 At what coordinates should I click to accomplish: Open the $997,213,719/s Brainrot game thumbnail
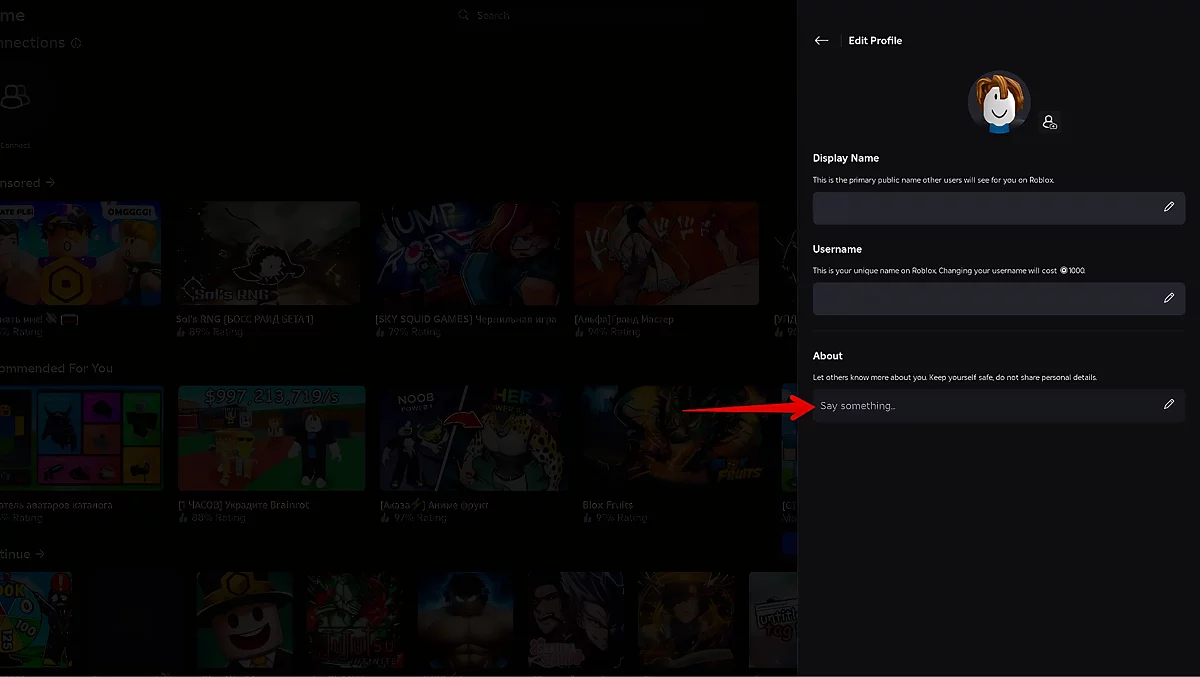(271, 438)
